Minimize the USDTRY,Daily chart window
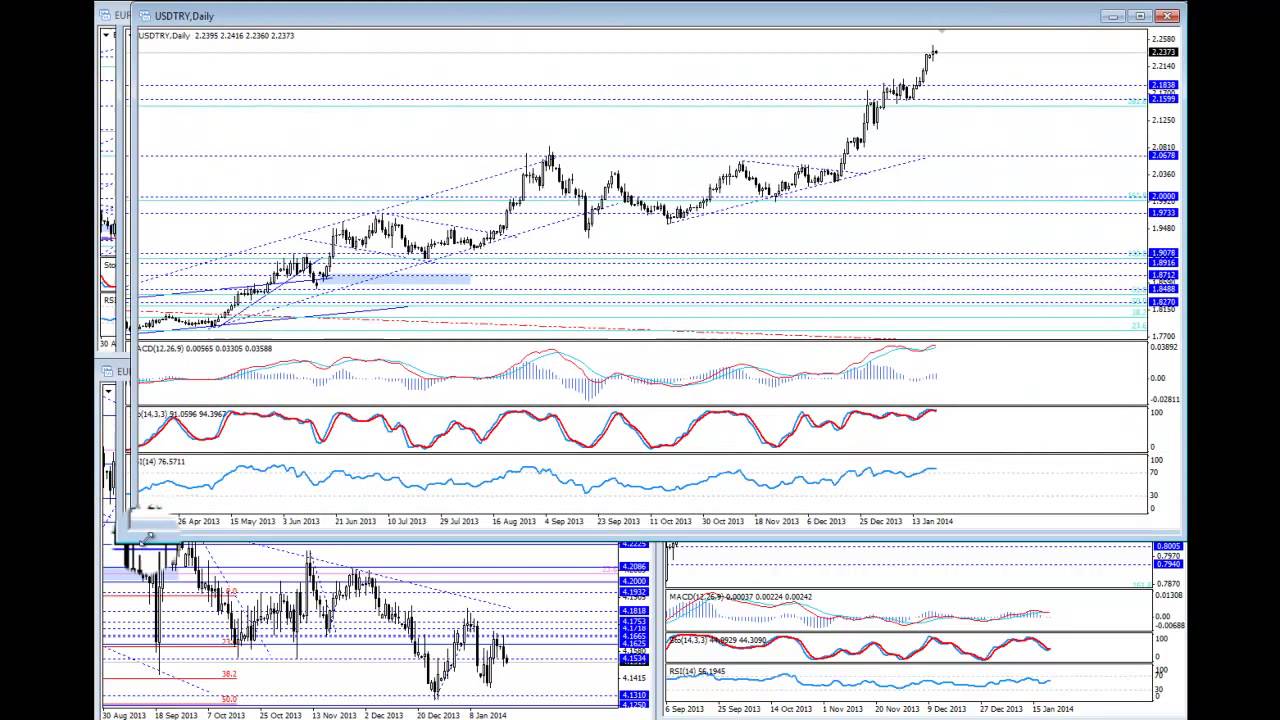The image size is (1280, 720). point(1115,16)
